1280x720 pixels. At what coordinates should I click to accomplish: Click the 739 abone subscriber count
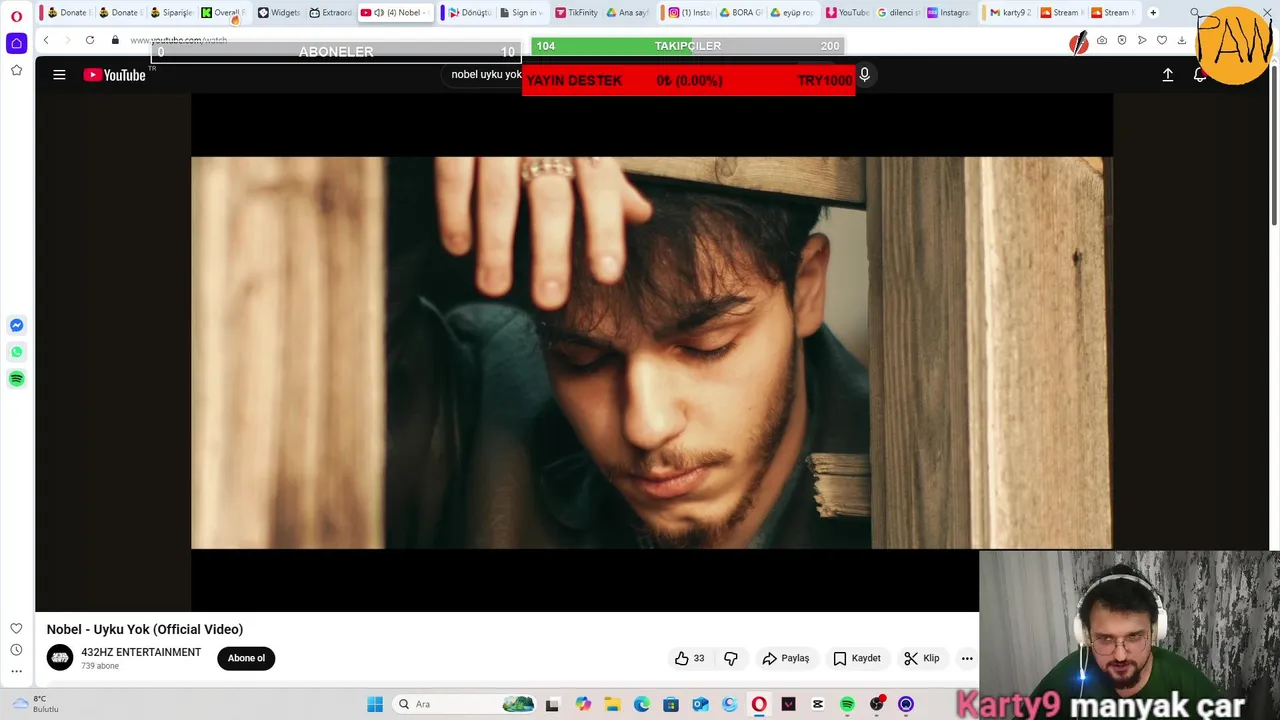pos(100,666)
